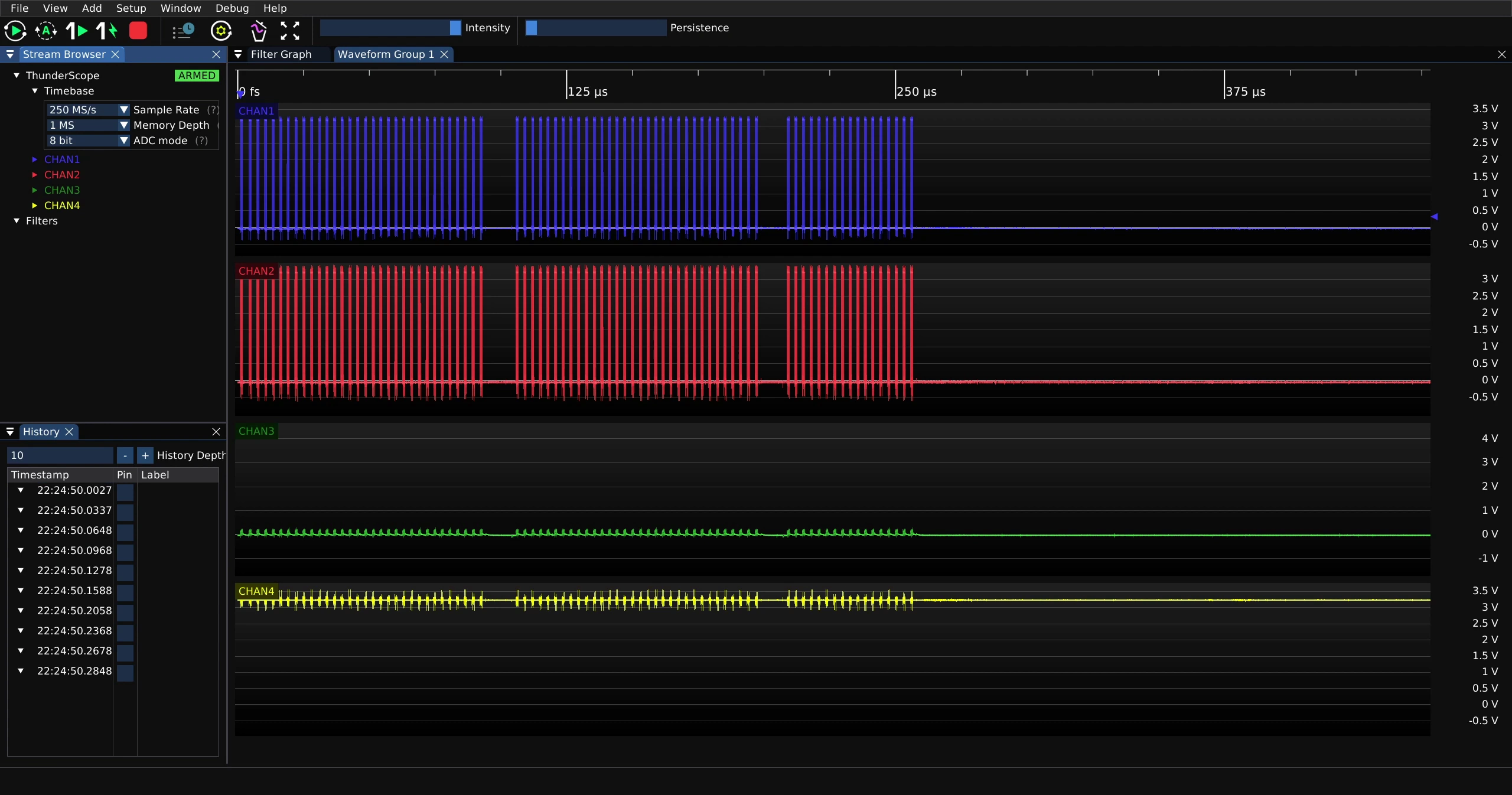
Task: Open the File menu
Action: coord(19,8)
